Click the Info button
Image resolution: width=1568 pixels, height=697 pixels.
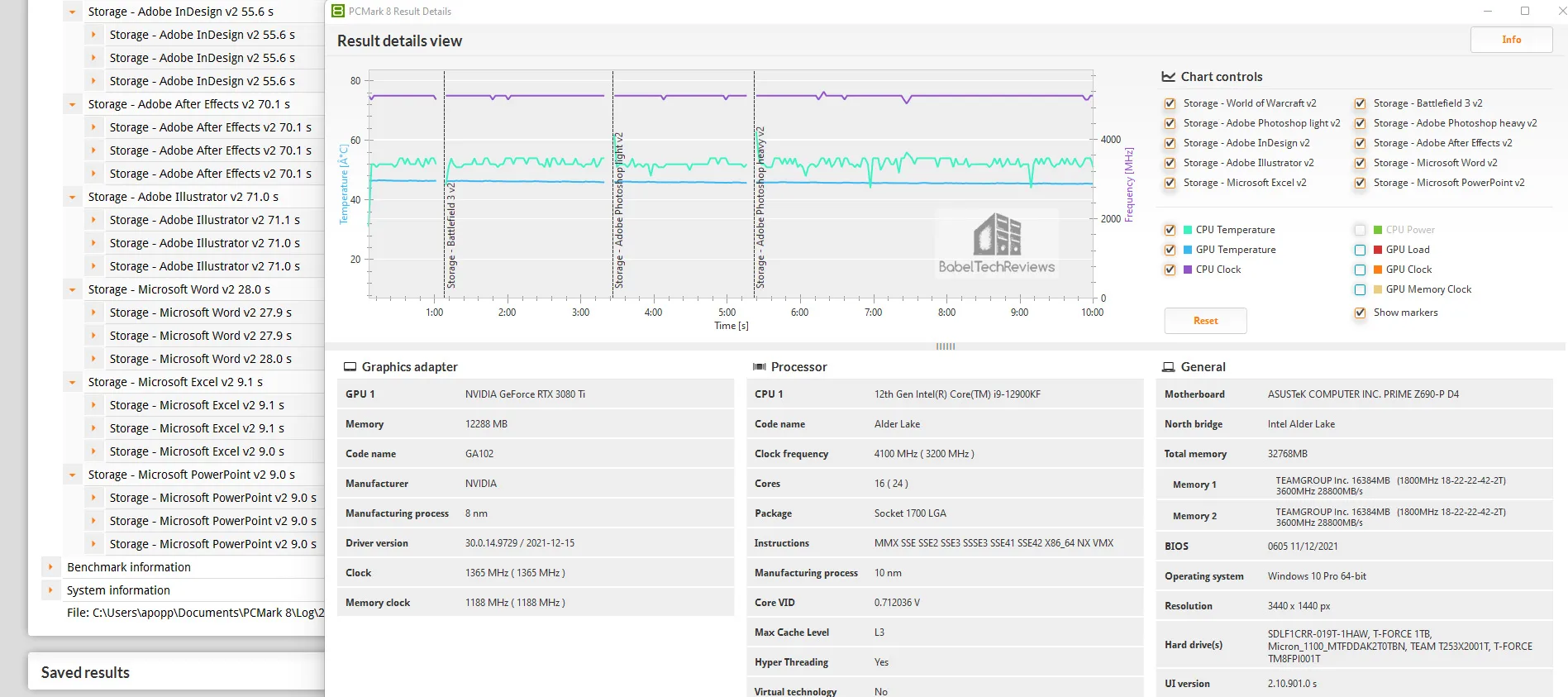pyautogui.click(x=1511, y=40)
